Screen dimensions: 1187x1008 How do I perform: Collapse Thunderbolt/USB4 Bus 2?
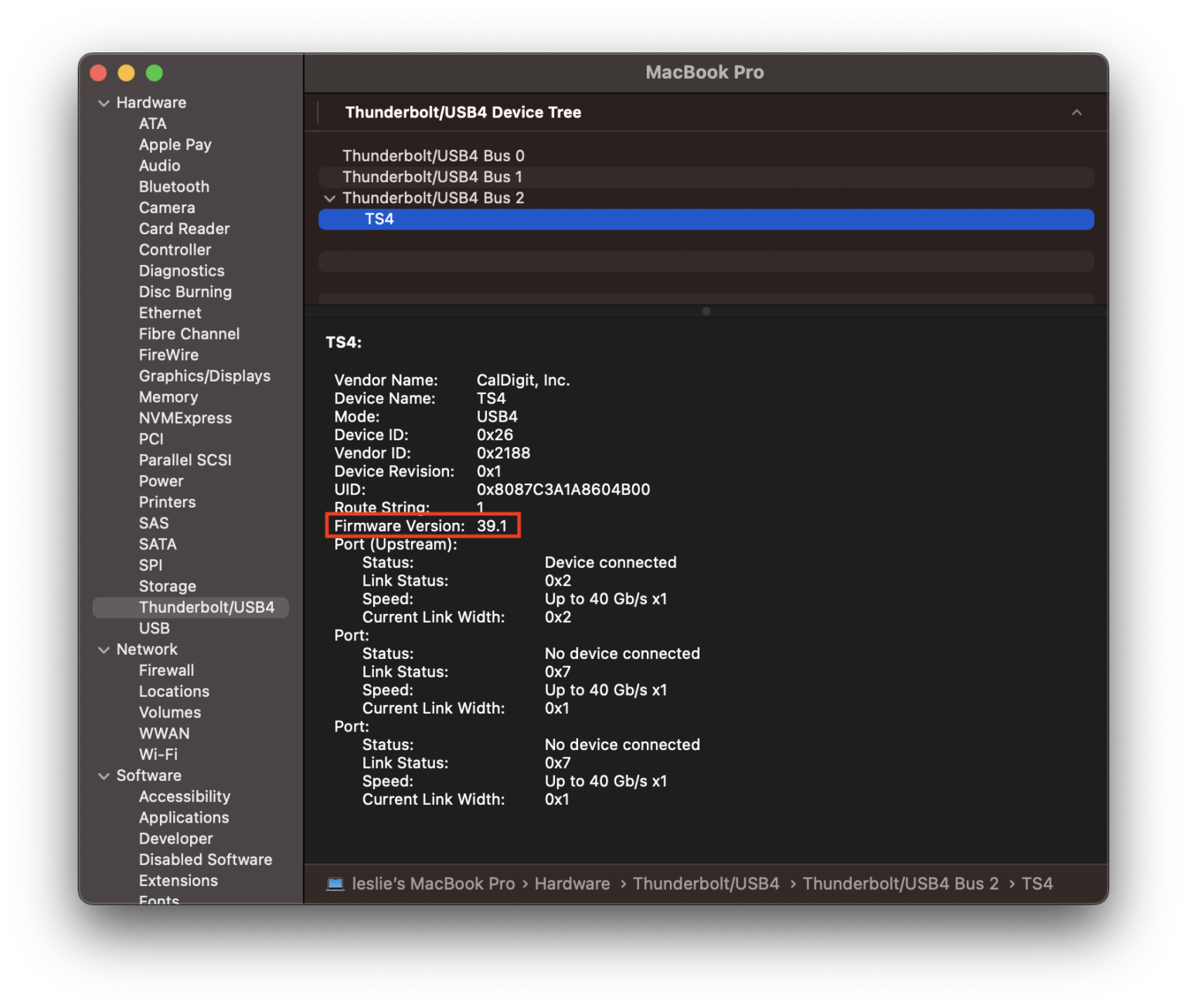click(330, 198)
